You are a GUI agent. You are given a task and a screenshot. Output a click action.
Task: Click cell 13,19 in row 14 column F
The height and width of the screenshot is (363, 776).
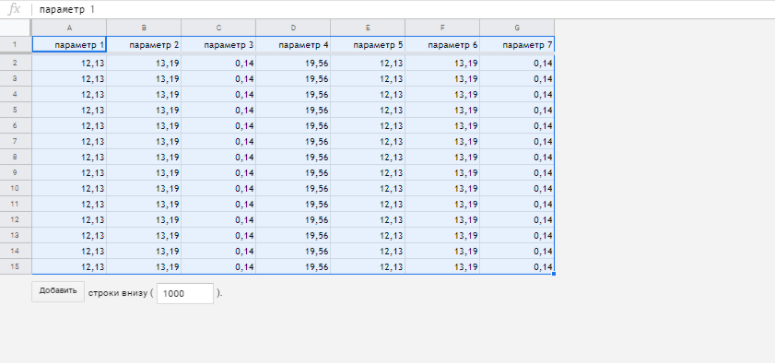[442, 251]
